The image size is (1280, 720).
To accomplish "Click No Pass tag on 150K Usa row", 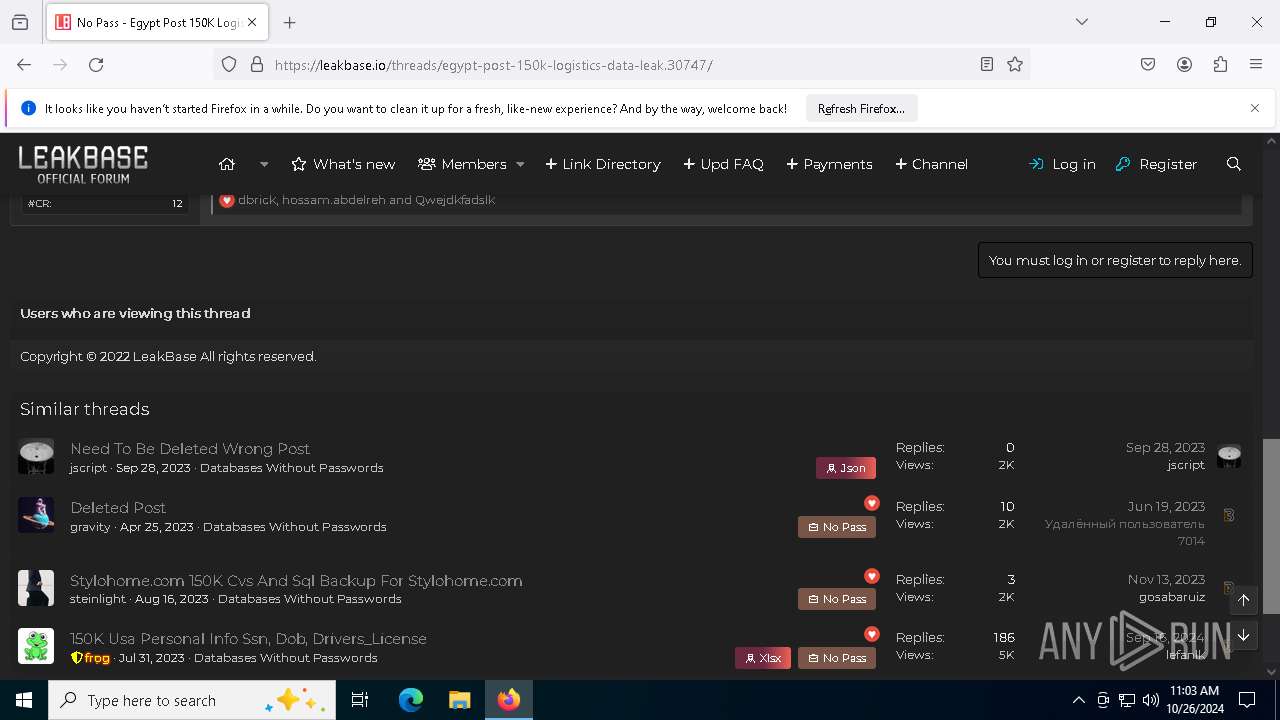I will pos(837,658).
